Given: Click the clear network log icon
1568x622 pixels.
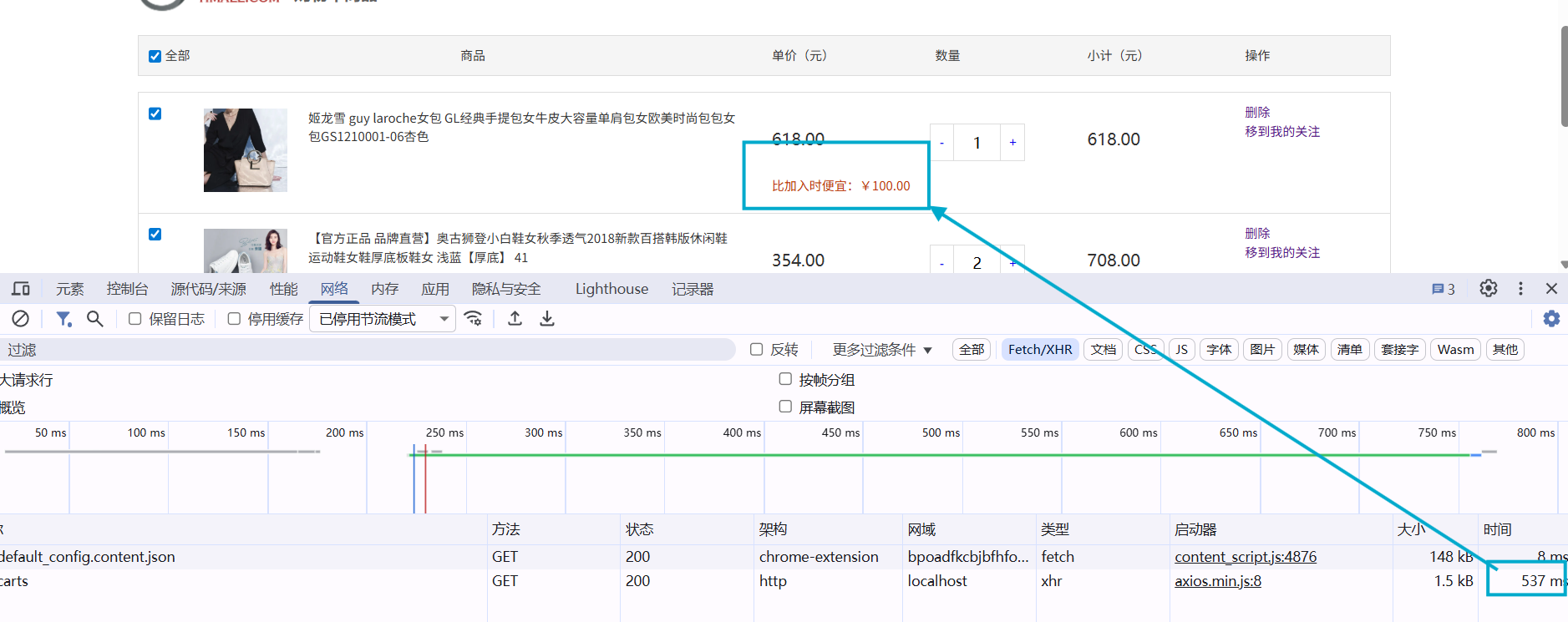Looking at the screenshot, I should tap(21, 319).
